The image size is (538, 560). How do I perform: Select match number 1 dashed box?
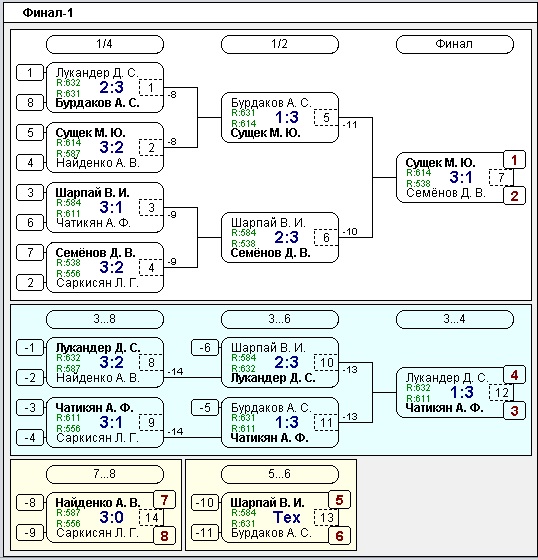click(x=150, y=87)
